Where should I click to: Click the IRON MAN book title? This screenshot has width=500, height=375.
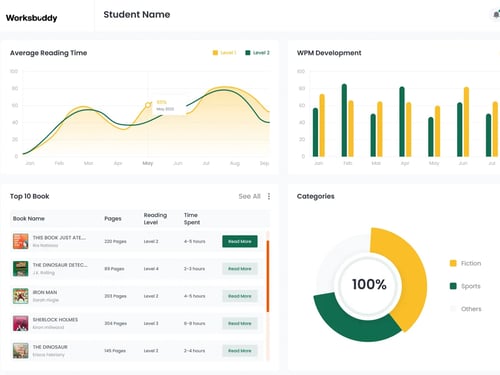(45, 292)
